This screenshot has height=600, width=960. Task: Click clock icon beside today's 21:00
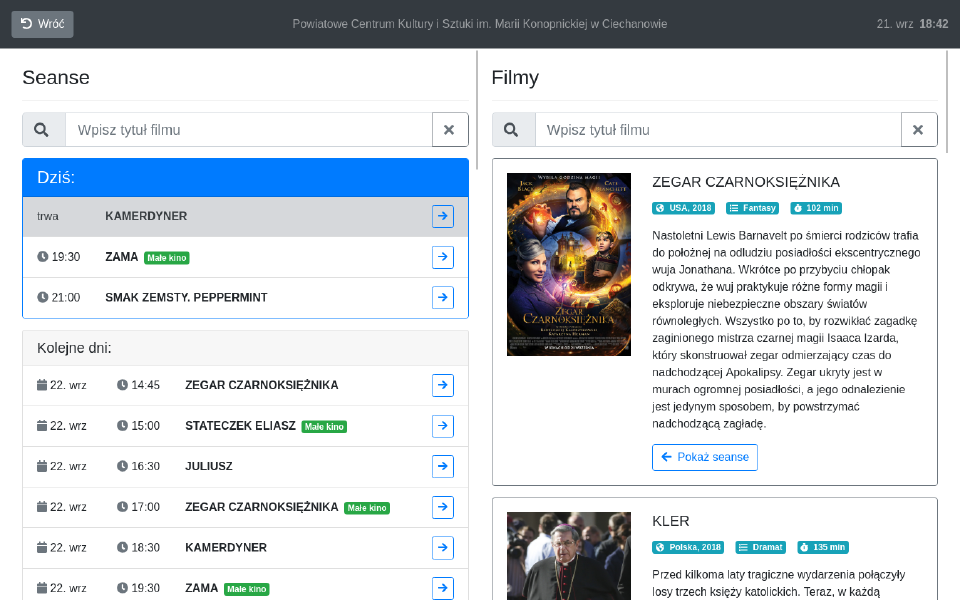[42, 297]
